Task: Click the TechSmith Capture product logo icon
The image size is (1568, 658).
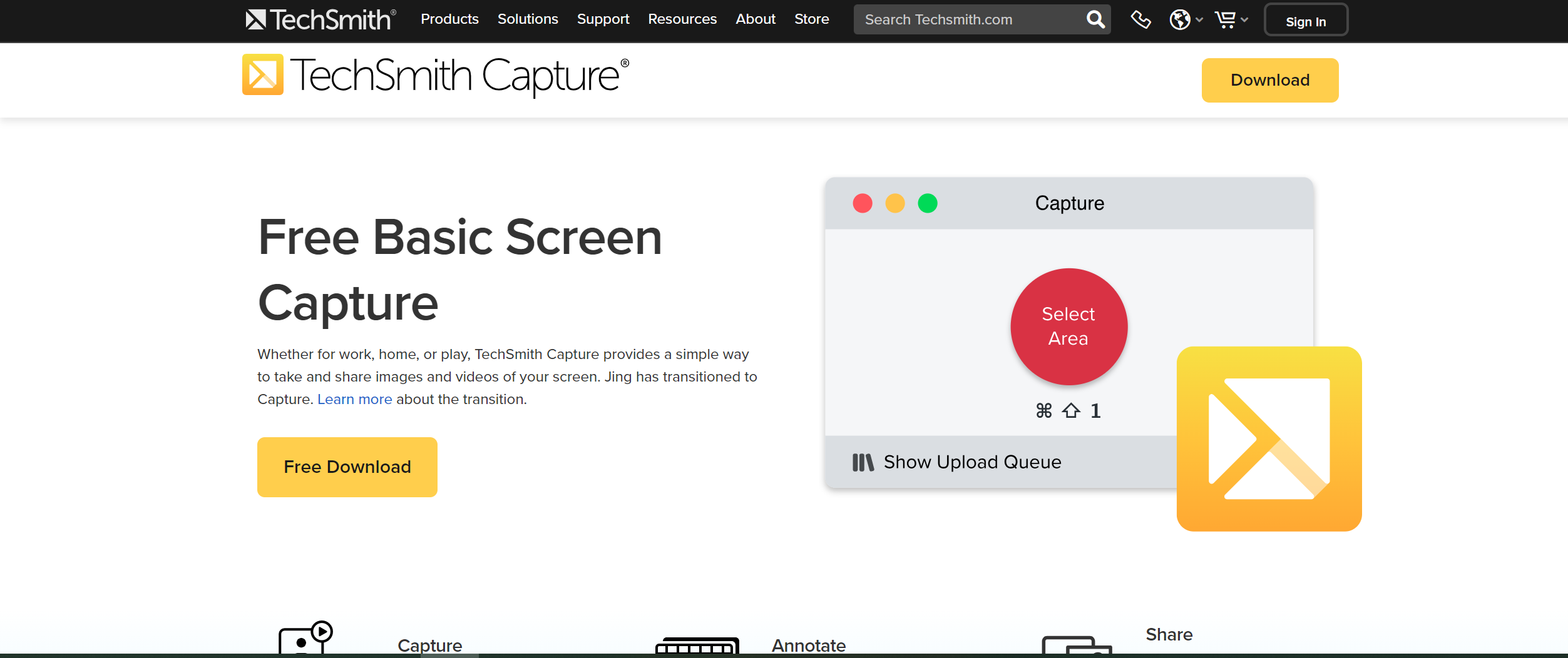Action: click(x=262, y=74)
